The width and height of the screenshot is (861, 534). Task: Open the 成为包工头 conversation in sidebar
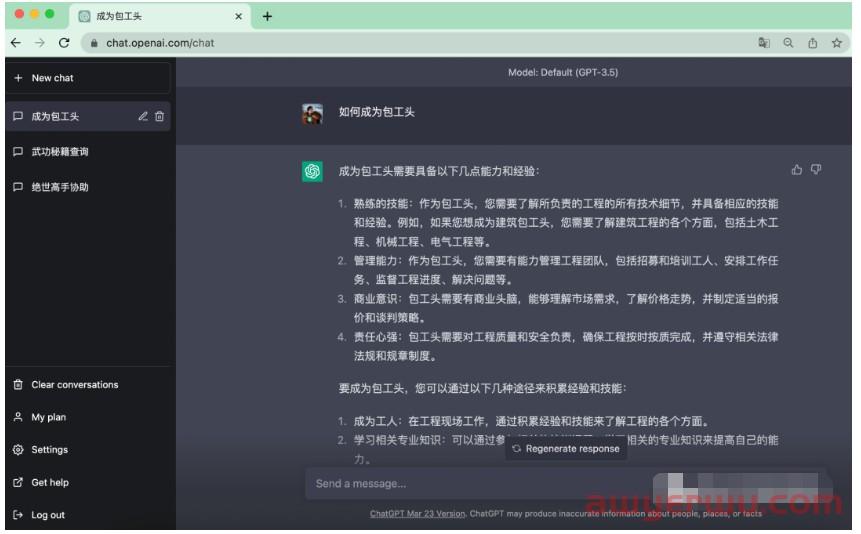(88, 116)
